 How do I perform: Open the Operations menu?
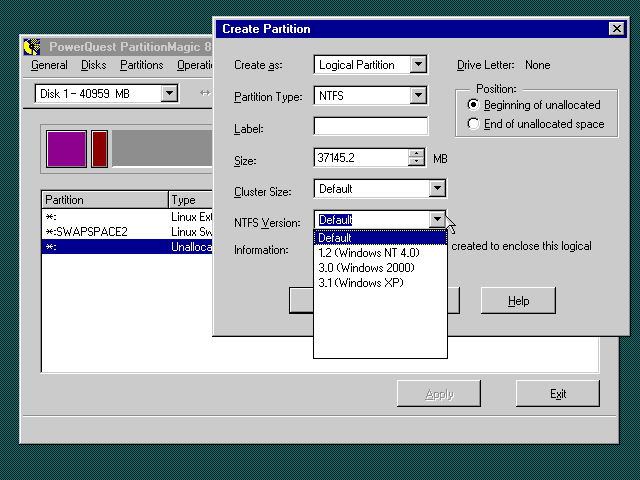click(195, 65)
